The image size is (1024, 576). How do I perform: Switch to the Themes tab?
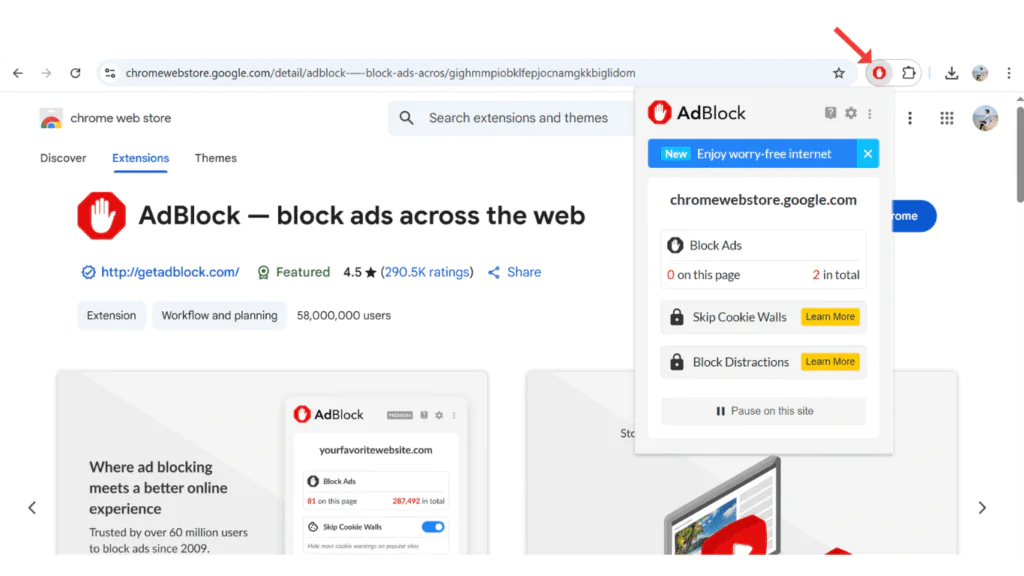216,158
